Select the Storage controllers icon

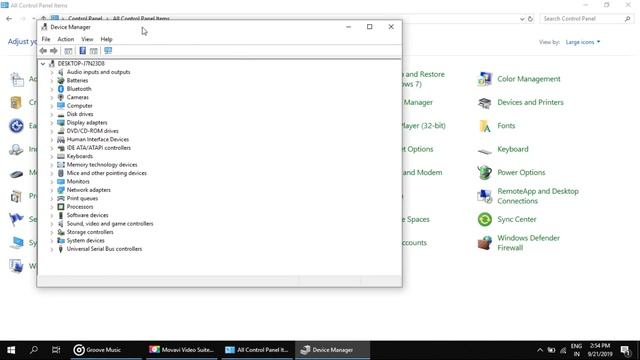click(x=61, y=232)
